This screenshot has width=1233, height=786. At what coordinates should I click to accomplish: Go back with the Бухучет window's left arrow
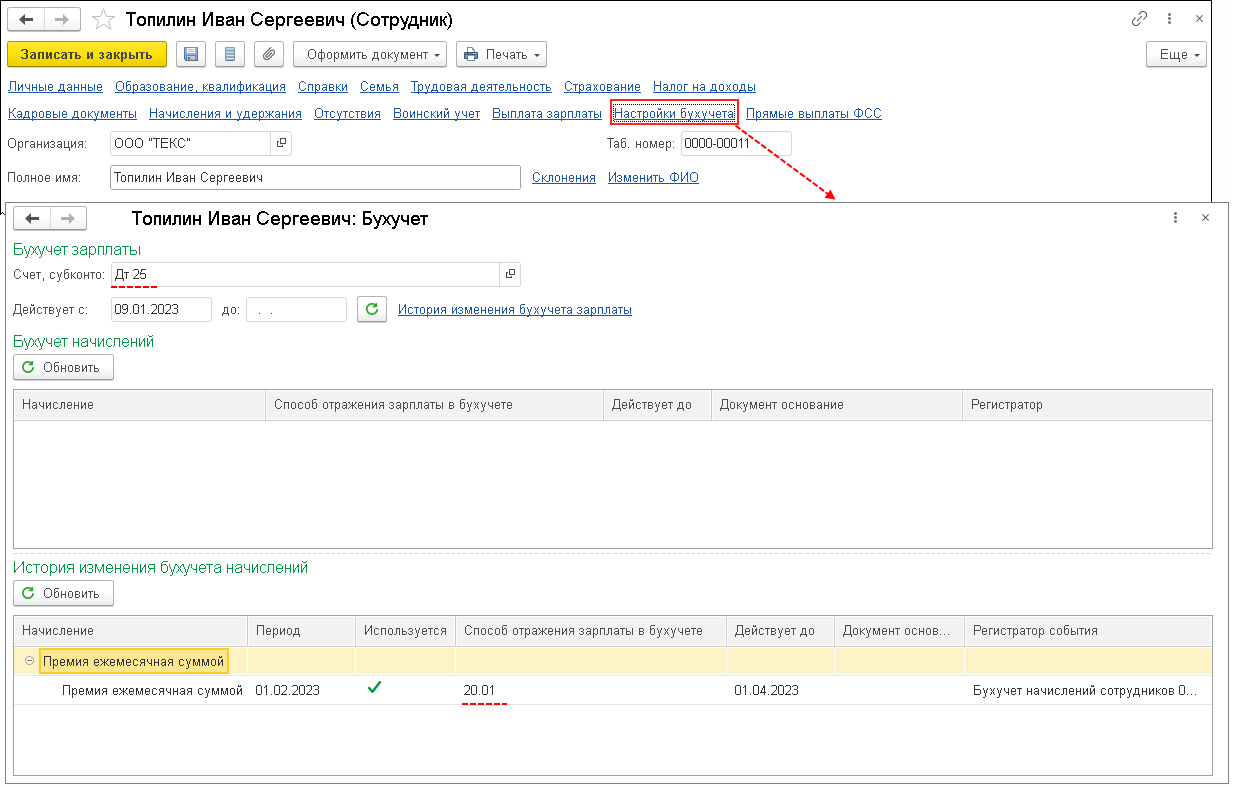(31, 218)
